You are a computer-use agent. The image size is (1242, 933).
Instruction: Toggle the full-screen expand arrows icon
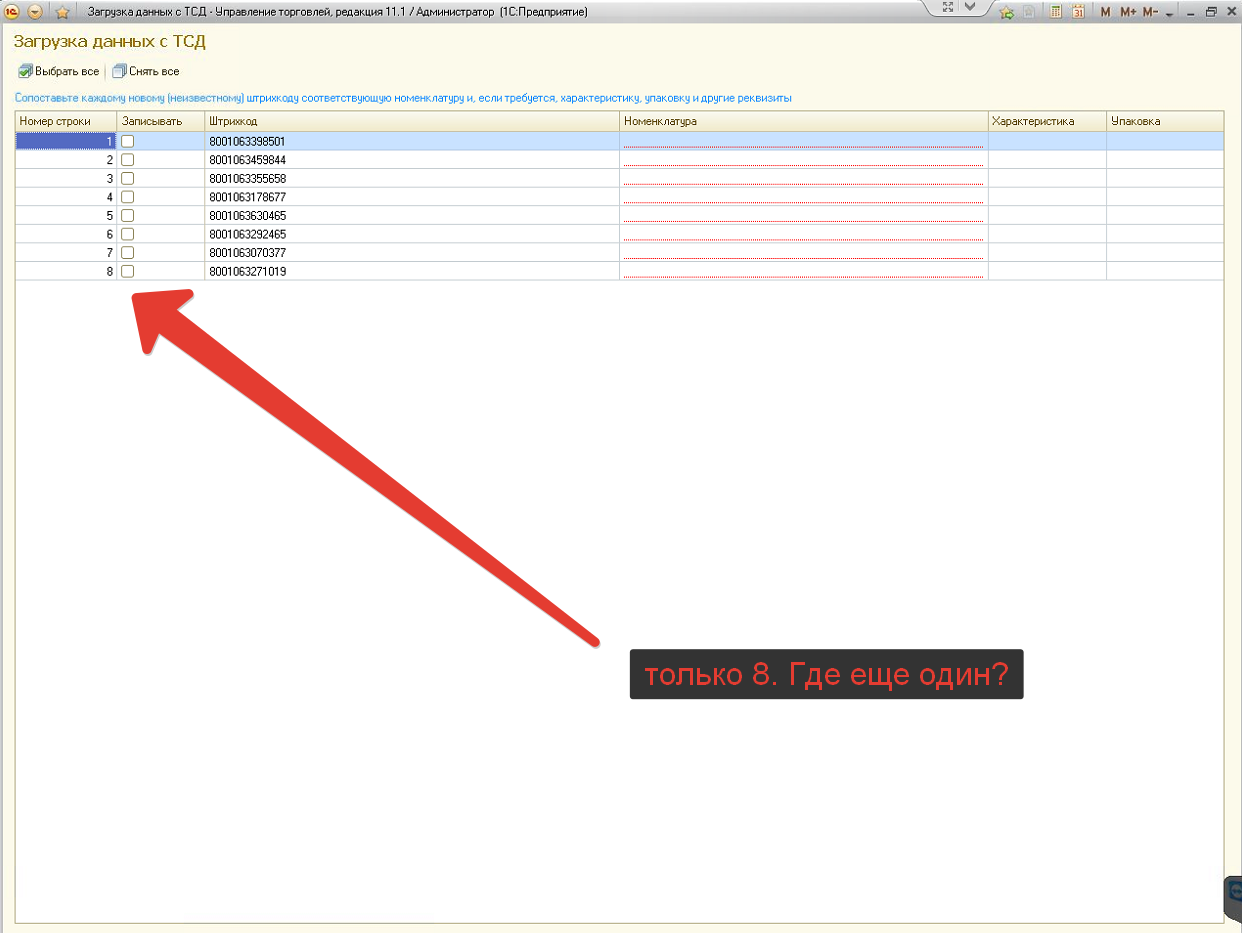948,7
